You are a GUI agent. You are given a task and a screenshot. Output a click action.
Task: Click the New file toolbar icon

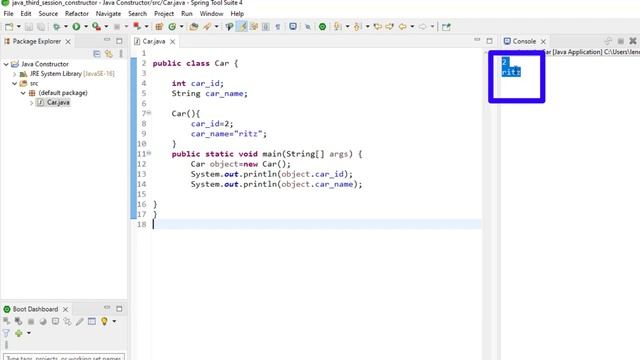pyautogui.click(x=9, y=27)
